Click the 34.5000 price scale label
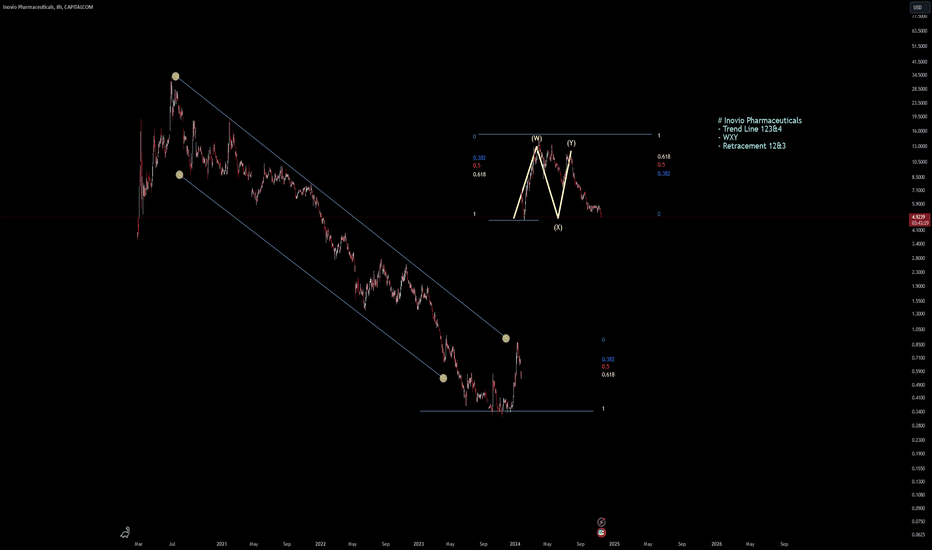 pyautogui.click(x=920, y=75)
